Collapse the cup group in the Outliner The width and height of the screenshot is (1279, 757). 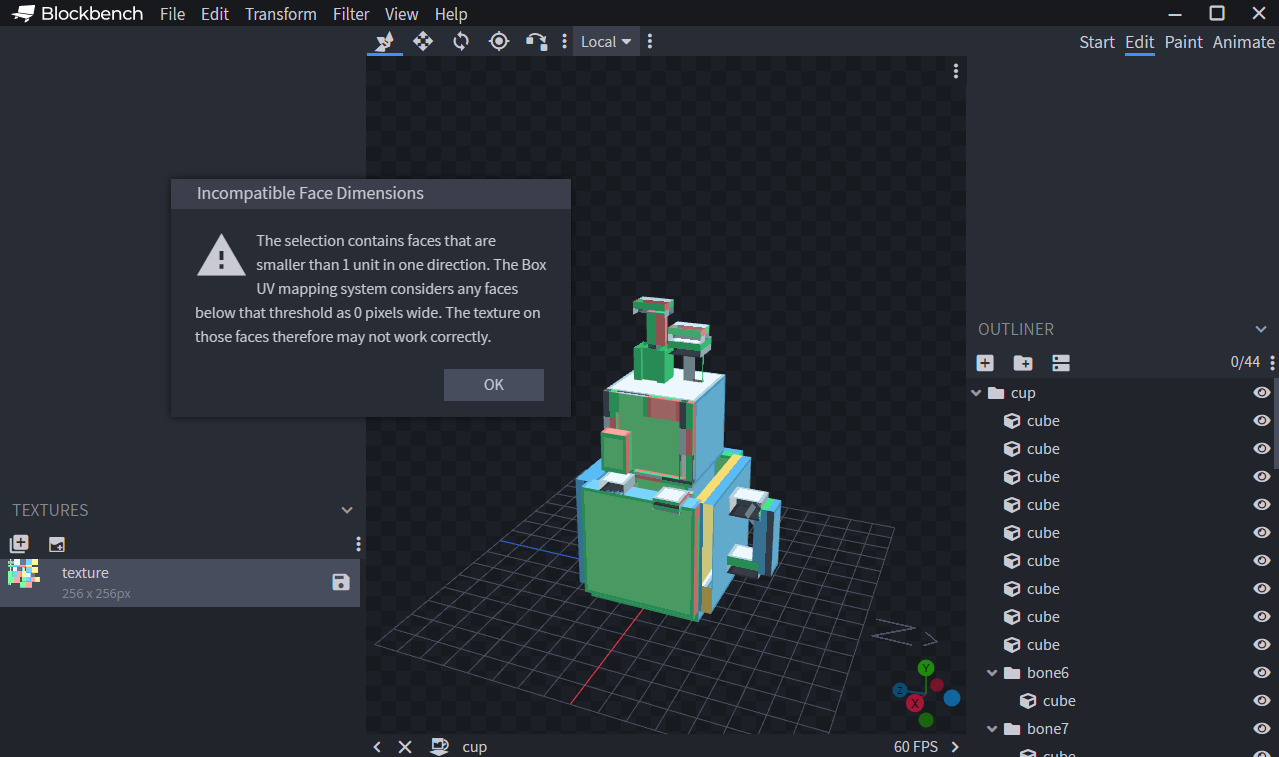tap(975, 392)
